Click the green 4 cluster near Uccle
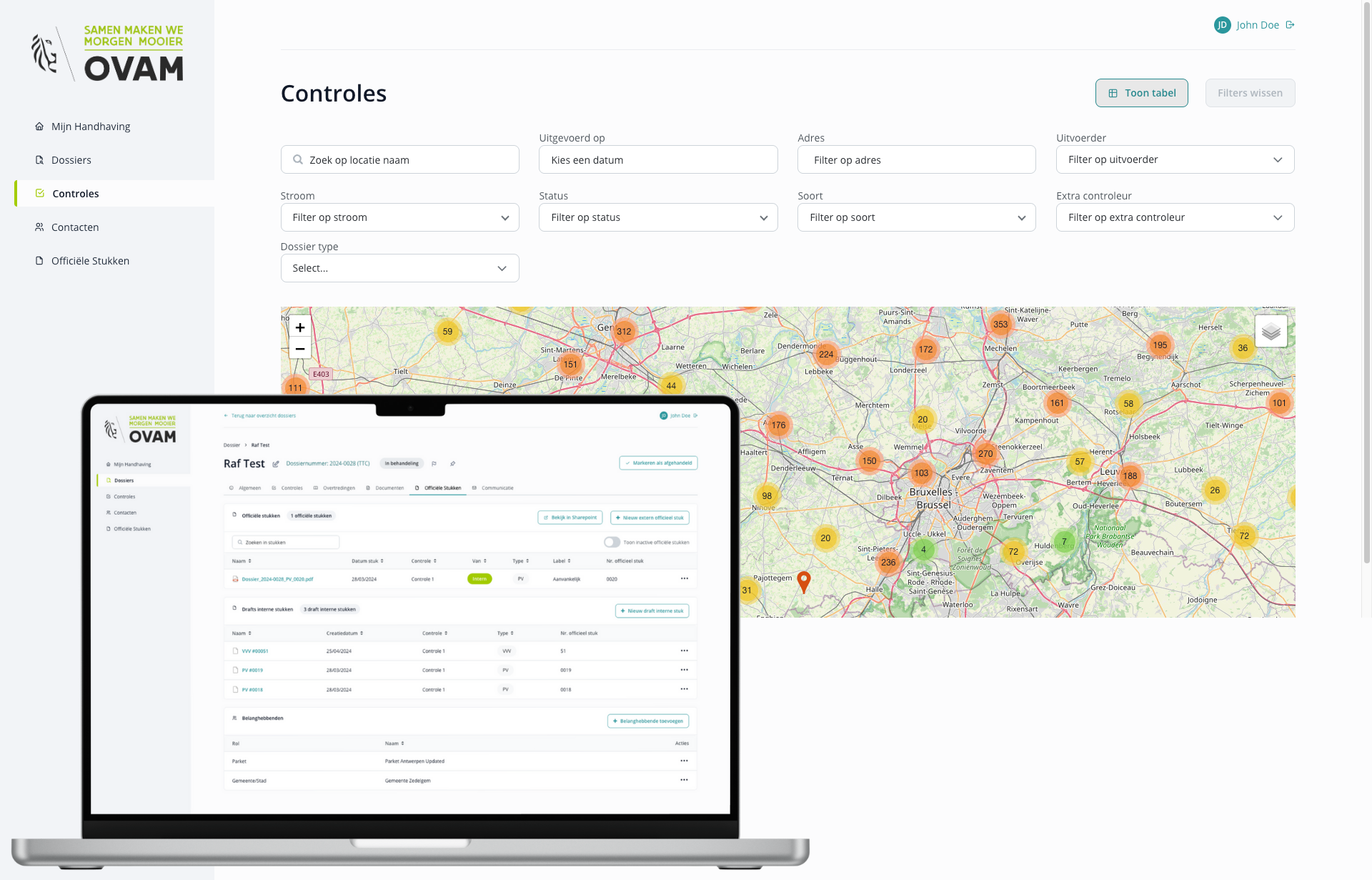The width and height of the screenshot is (1372, 880). click(923, 550)
